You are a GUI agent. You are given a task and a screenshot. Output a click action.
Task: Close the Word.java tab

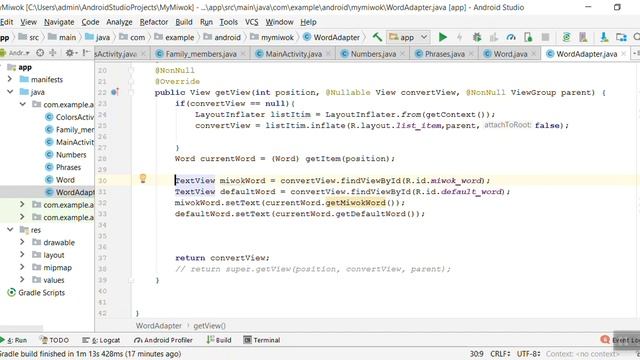pyautogui.click(x=533, y=54)
